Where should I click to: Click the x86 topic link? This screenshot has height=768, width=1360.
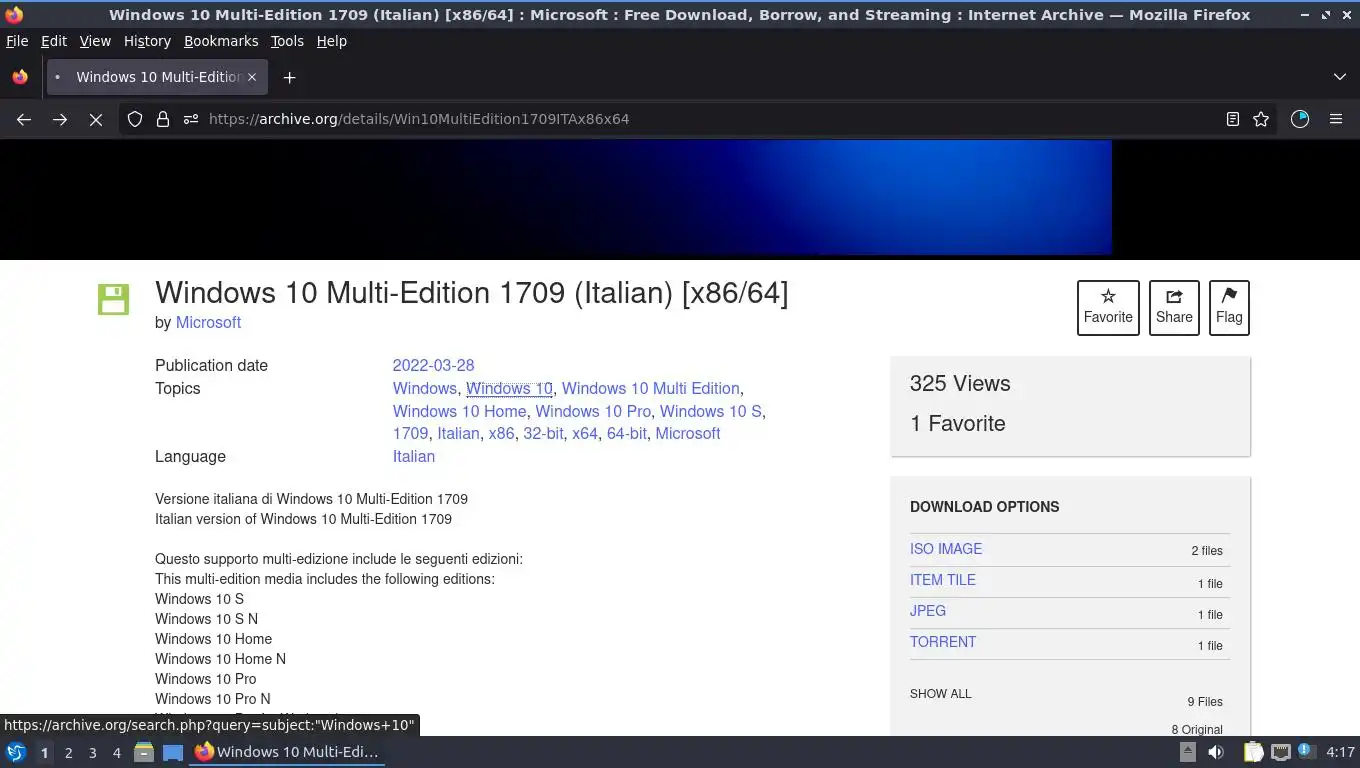[501, 433]
